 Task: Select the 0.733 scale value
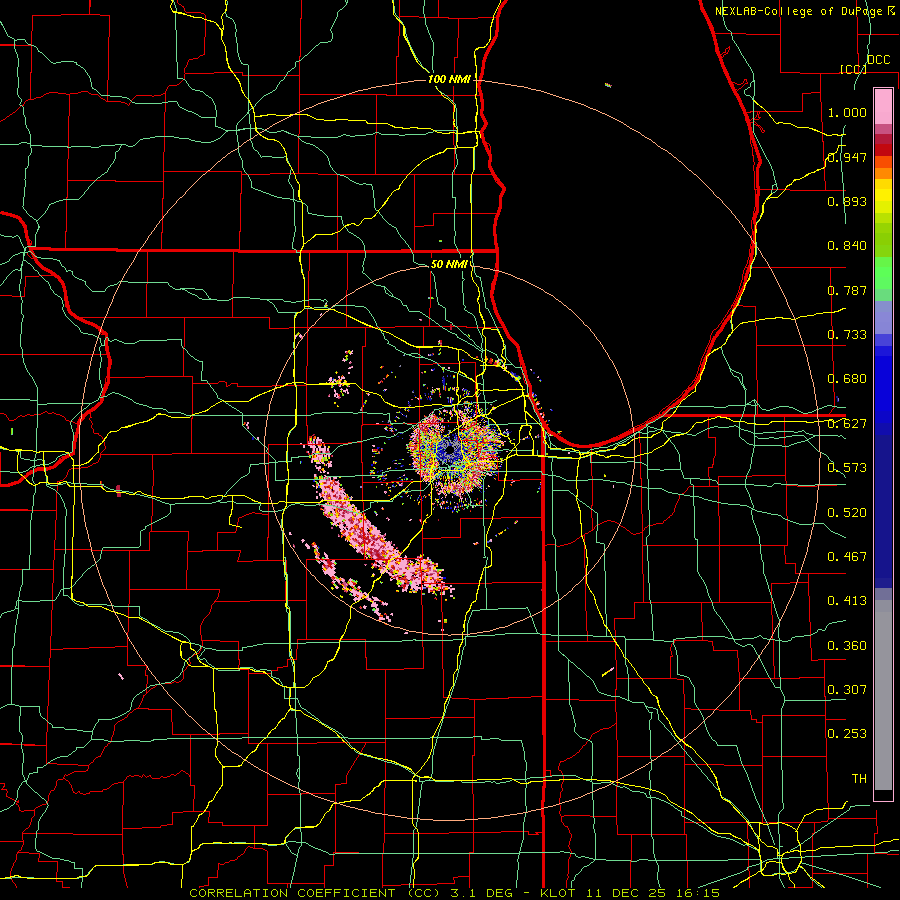[847, 335]
